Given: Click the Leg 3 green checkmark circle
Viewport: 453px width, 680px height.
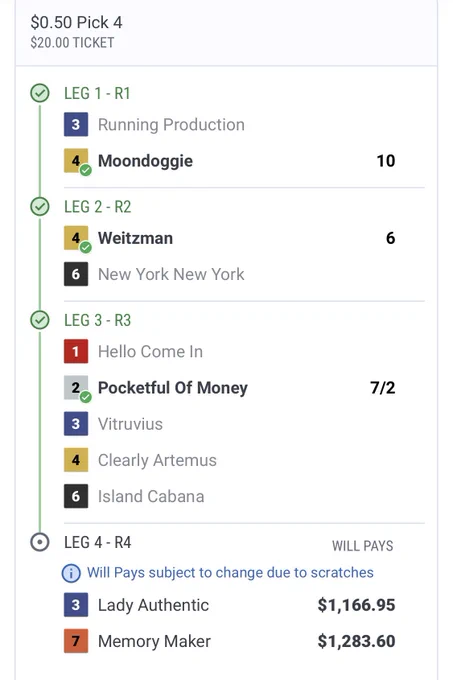Looking at the screenshot, I should 40,320.
